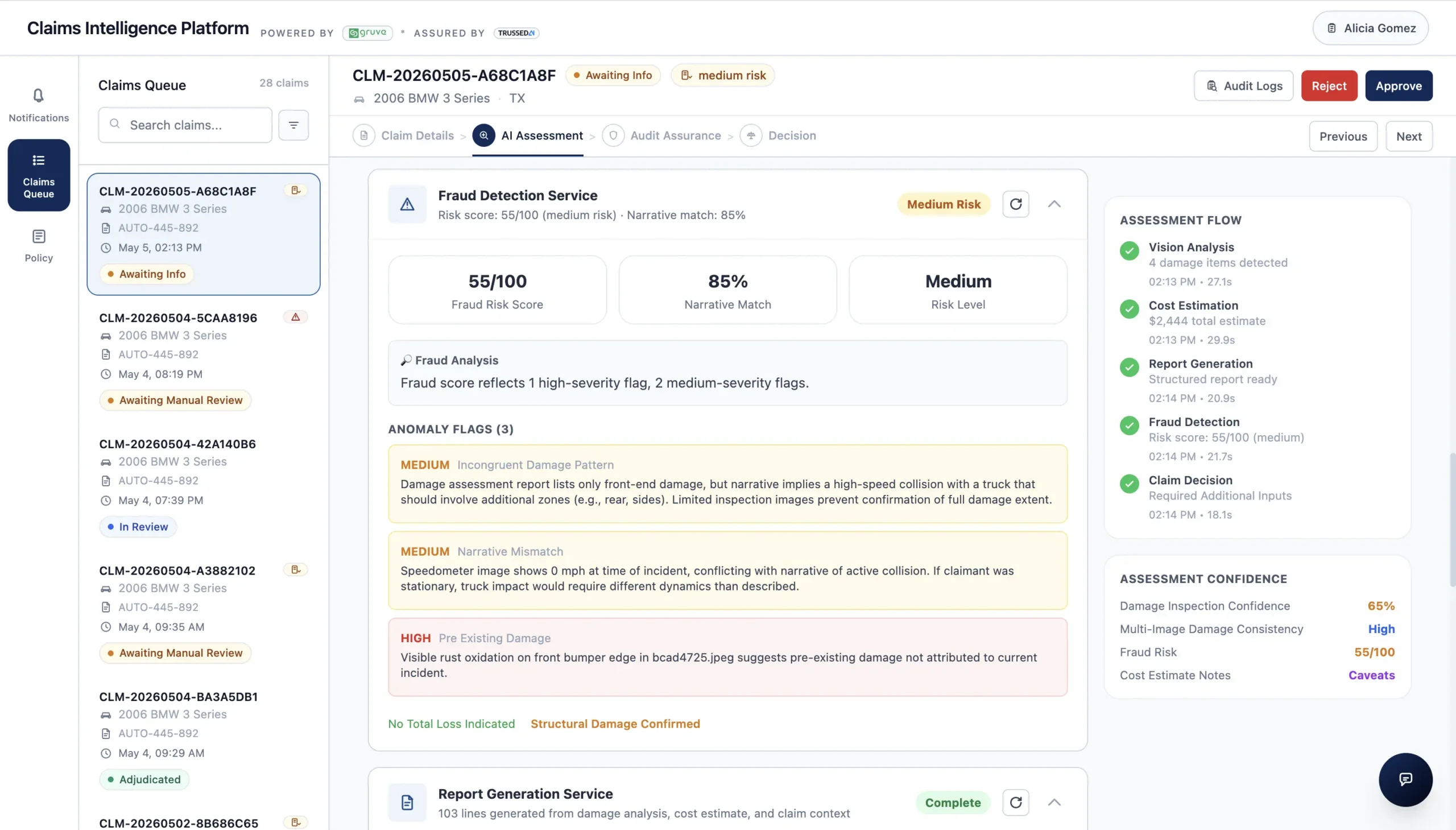1456x830 pixels.
Task: Click the risk icon on claim CLM-20260505-A68C1A8F card
Action: (x=296, y=191)
